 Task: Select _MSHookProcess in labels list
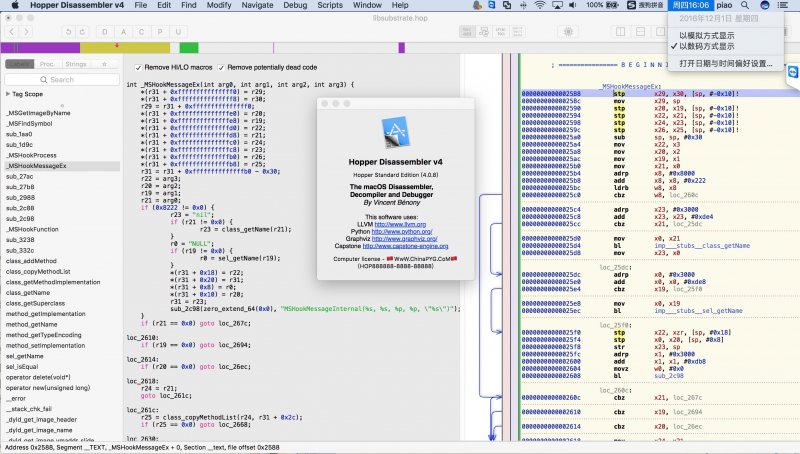point(31,155)
